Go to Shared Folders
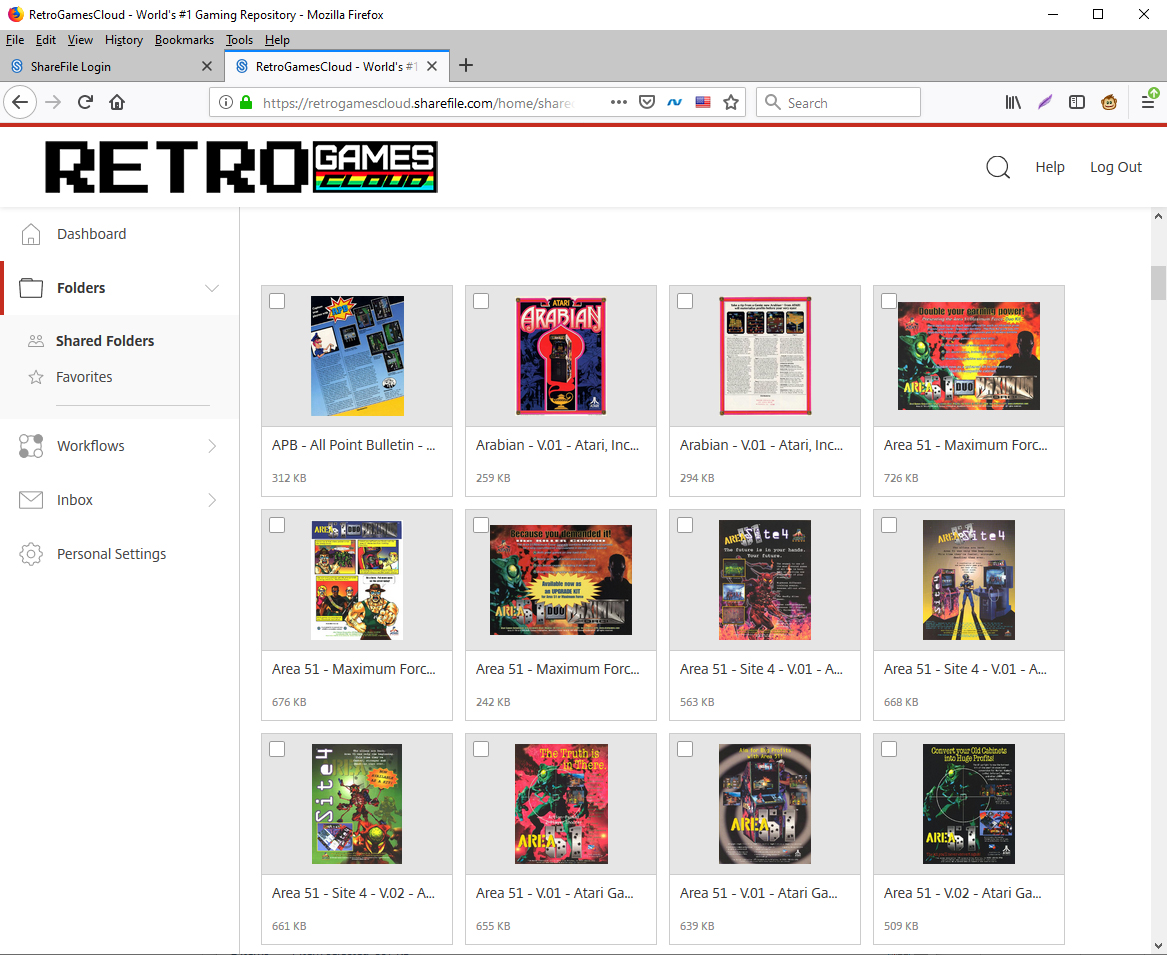 pos(105,341)
